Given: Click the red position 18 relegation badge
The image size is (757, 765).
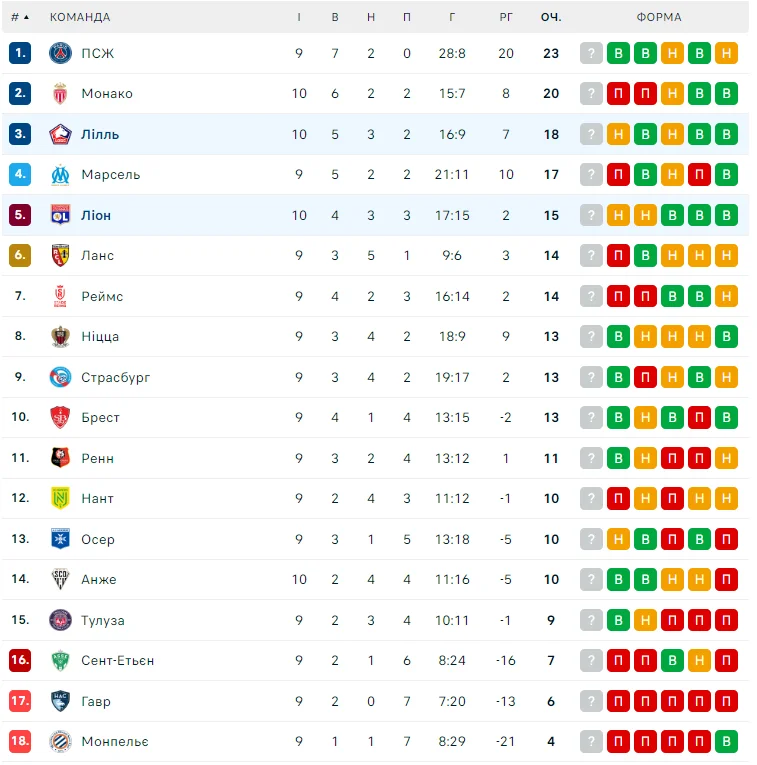Looking at the screenshot, I should [21, 742].
